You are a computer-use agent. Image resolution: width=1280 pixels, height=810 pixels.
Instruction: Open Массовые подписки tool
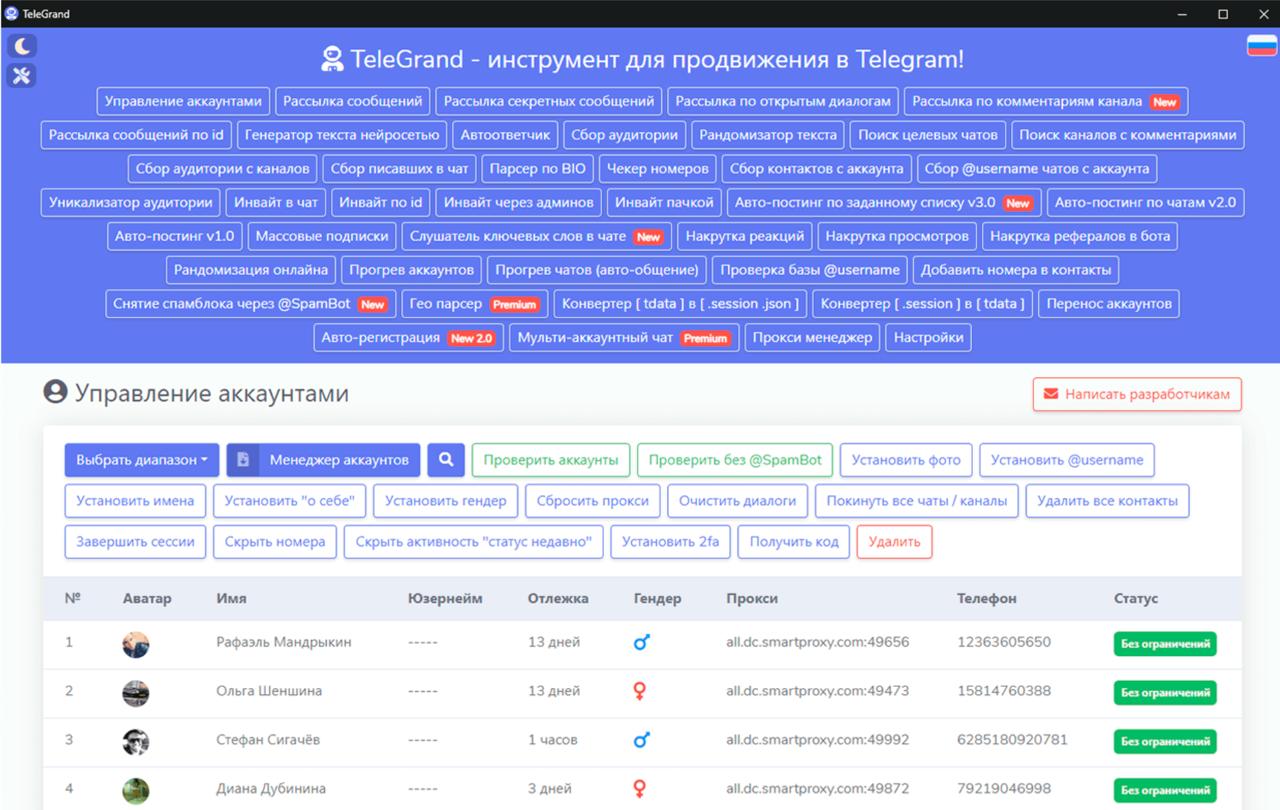coord(322,237)
